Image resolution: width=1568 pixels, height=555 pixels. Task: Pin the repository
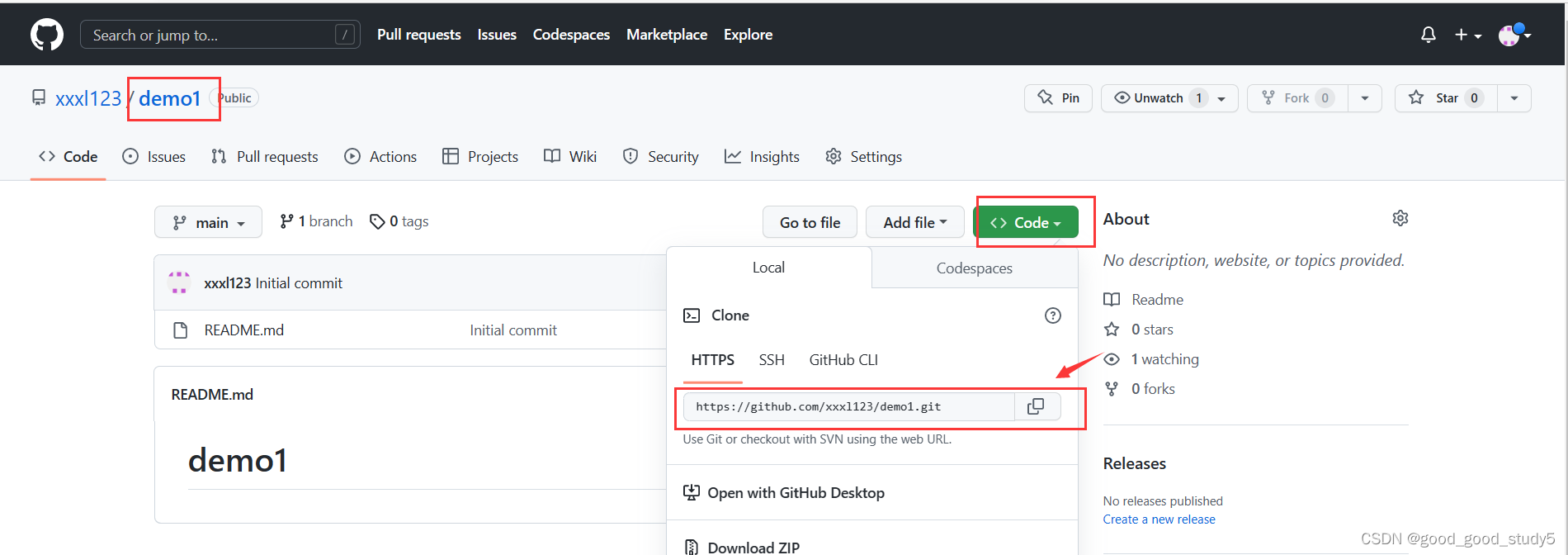pyautogui.click(x=1059, y=98)
